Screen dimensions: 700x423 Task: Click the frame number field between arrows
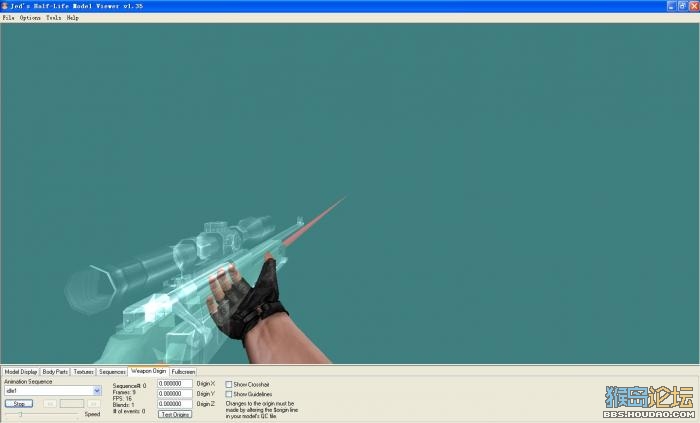[x=72, y=404]
